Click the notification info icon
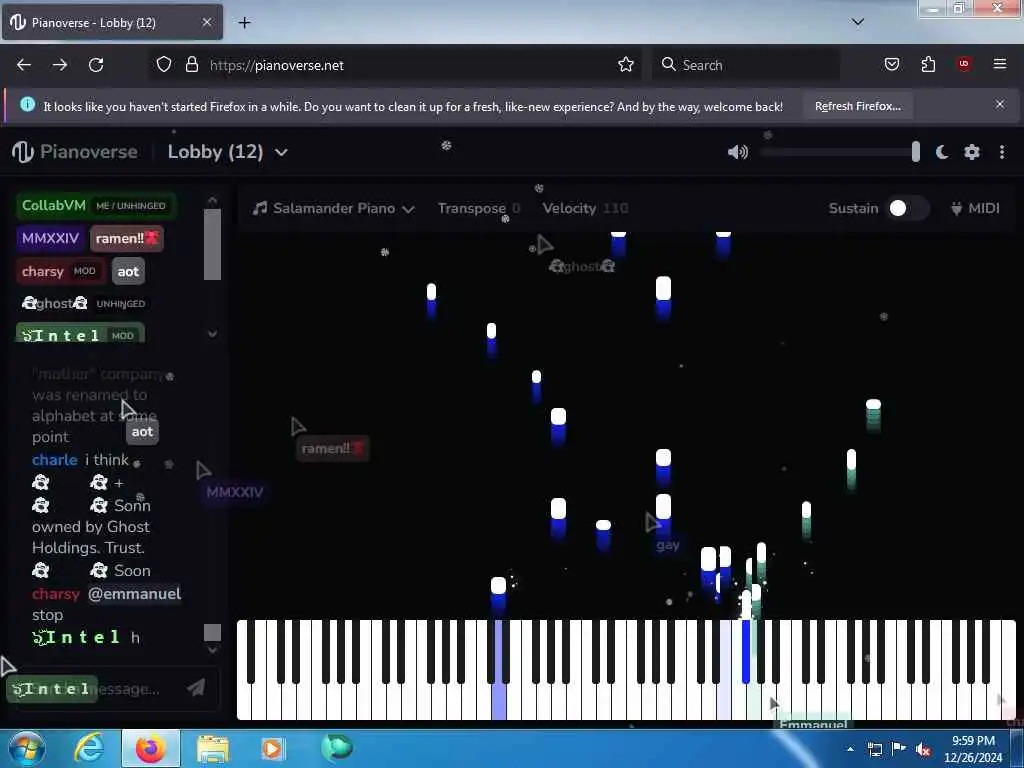The image size is (1024, 768). 27,104
